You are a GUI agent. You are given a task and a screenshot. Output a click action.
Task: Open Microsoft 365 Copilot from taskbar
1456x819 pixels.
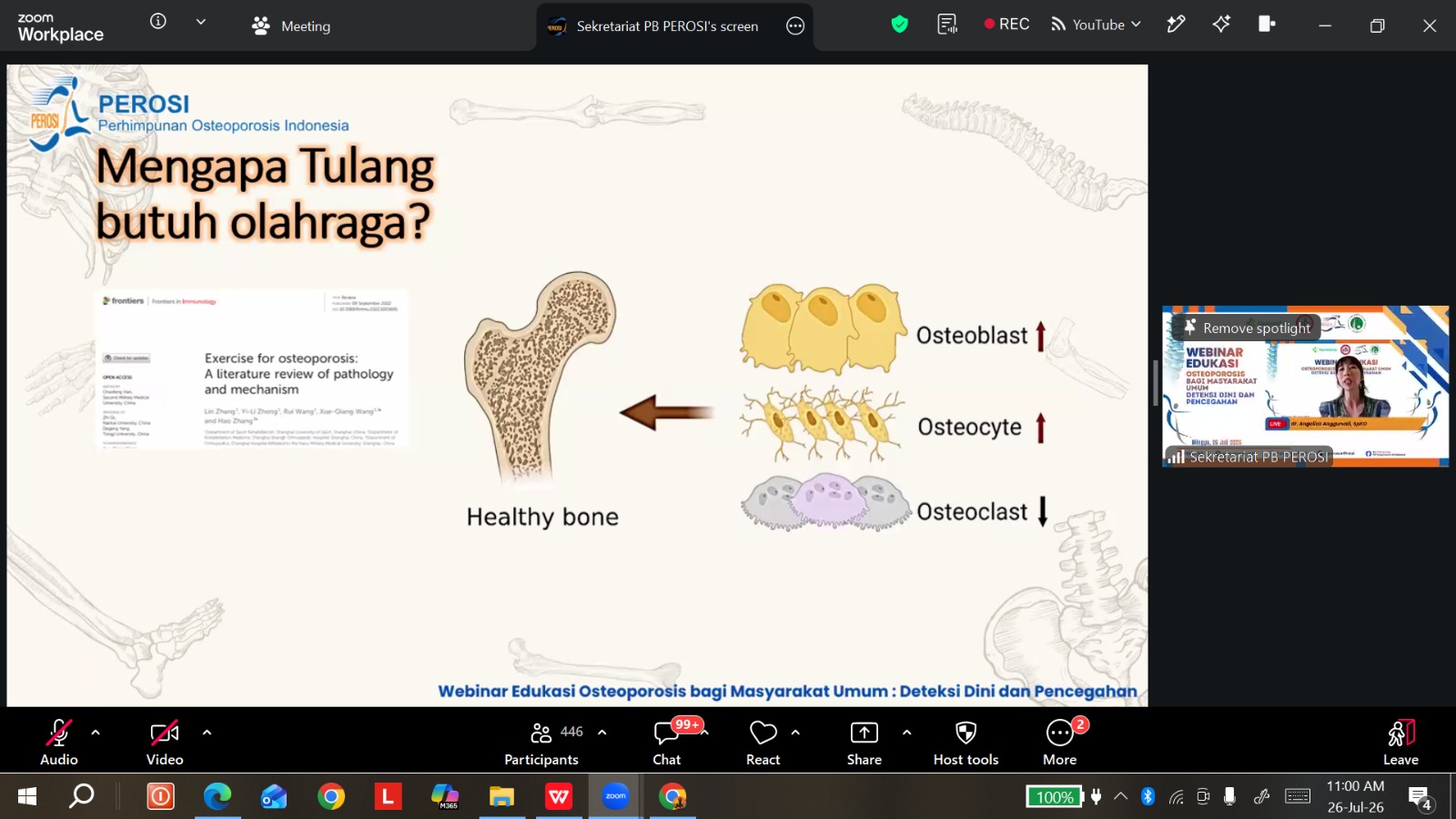click(x=445, y=796)
